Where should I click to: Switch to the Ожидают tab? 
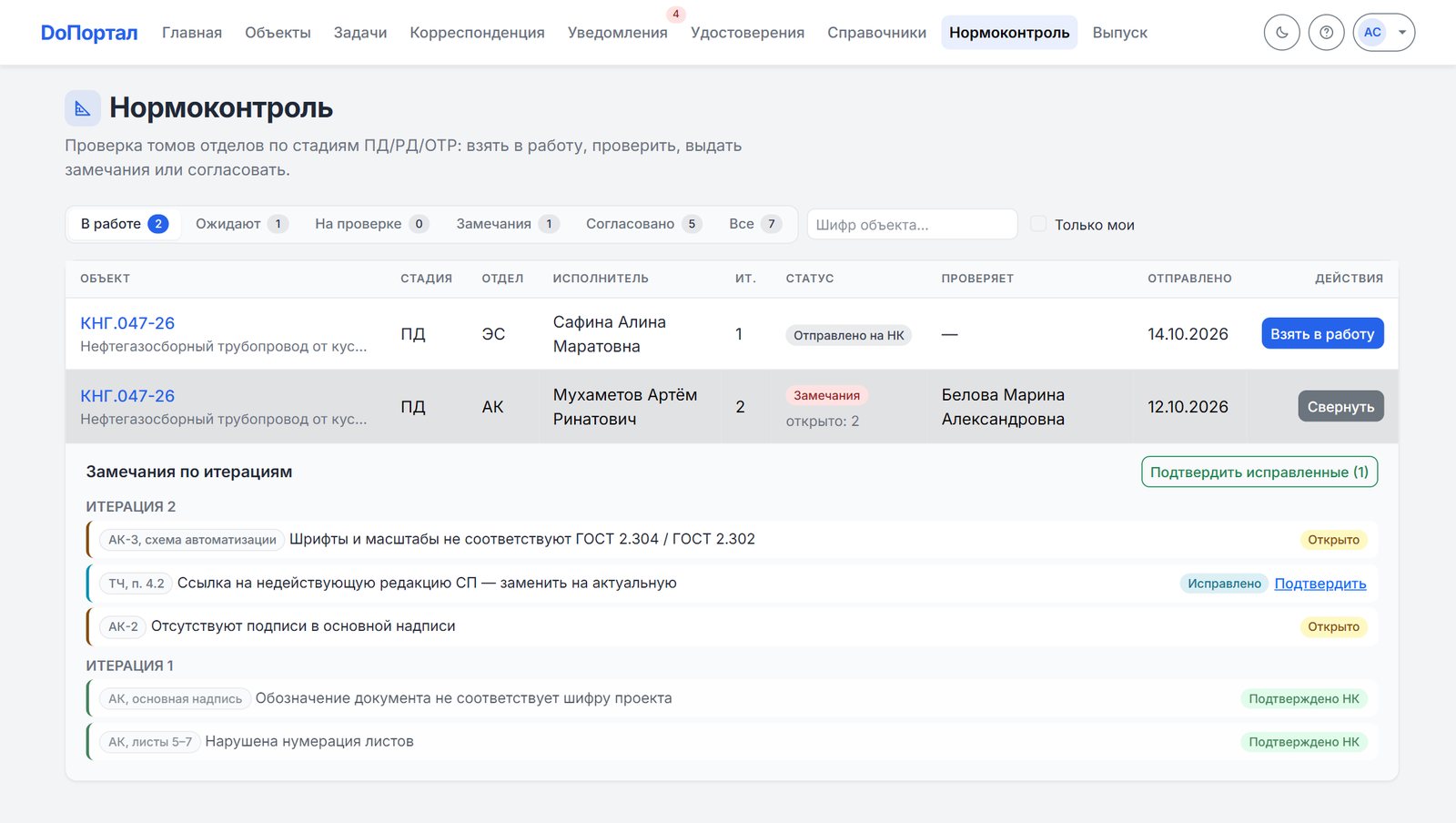coord(241,224)
